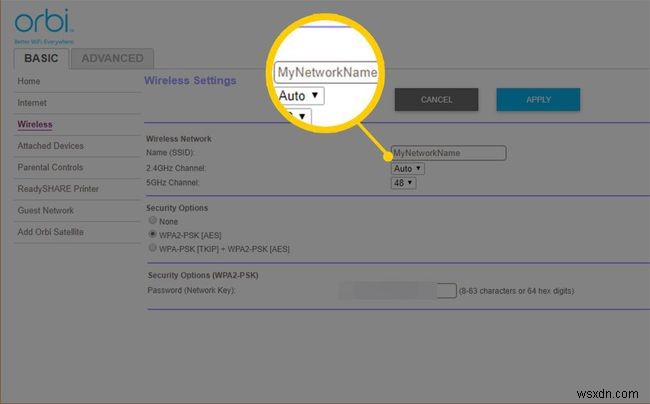
Task: Select the WPA2-PSK [AES] radio button
Action: pos(153,234)
